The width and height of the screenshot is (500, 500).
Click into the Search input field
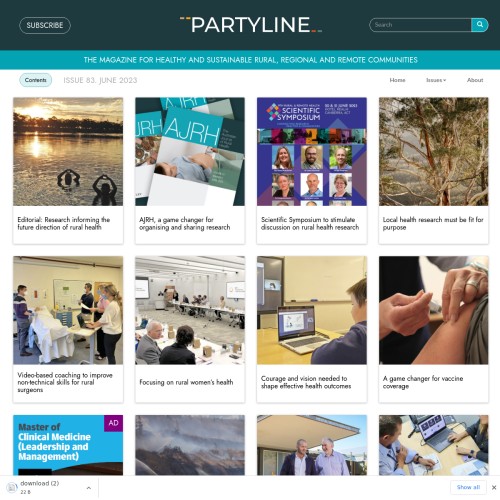click(x=420, y=25)
